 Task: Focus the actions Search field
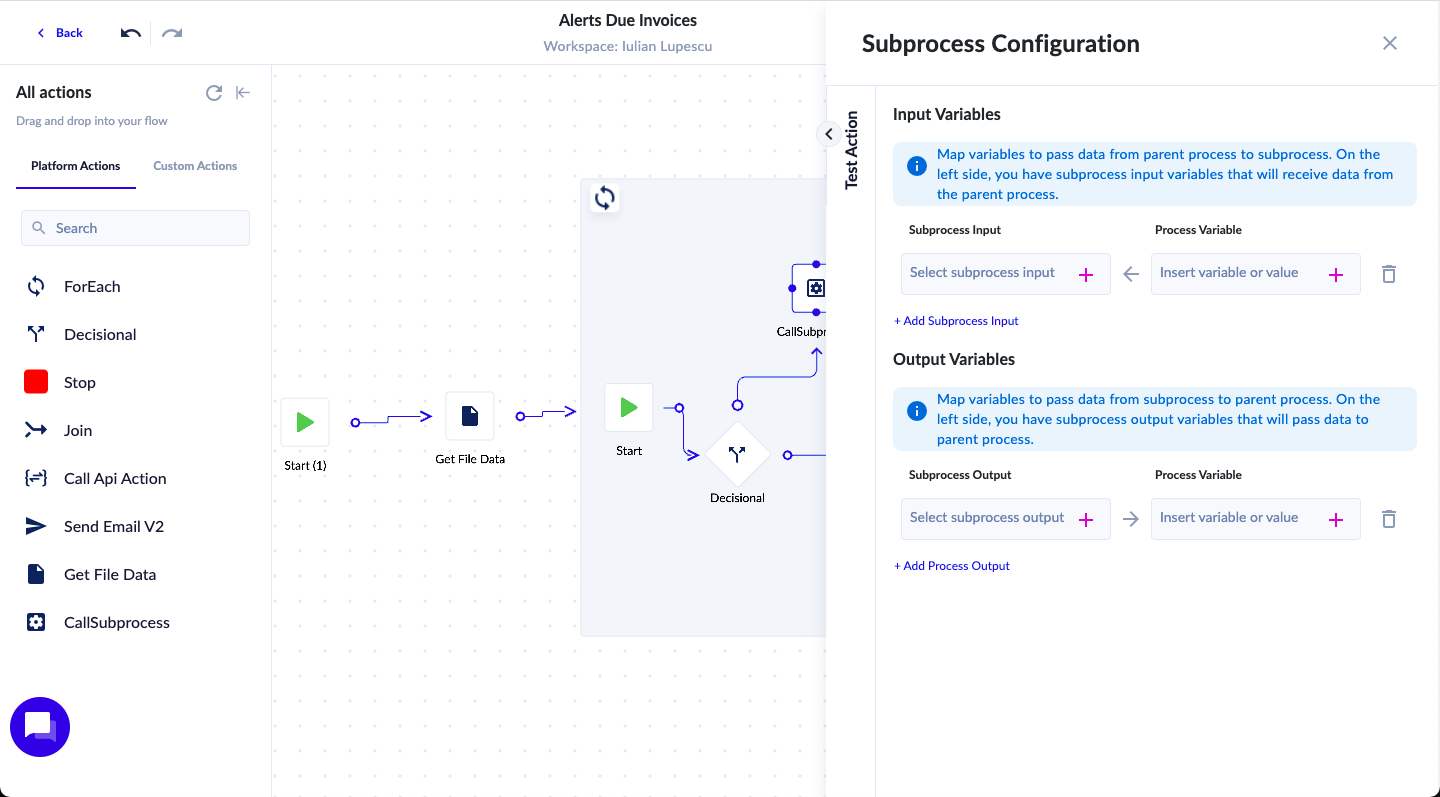pyautogui.click(x=135, y=228)
